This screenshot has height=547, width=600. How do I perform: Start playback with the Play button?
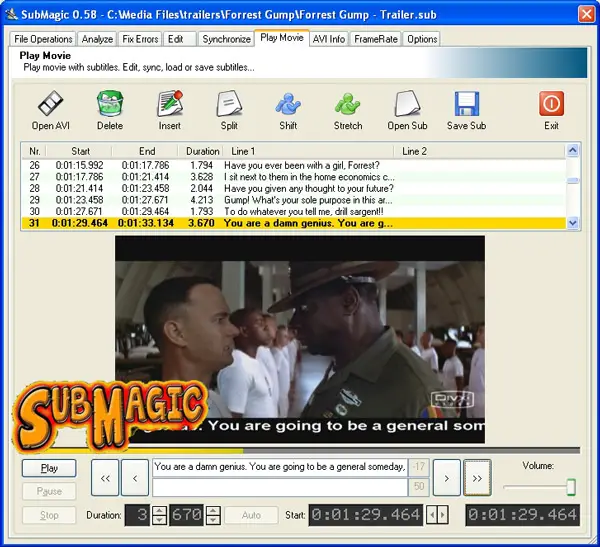pyautogui.click(x=49, y=468)
